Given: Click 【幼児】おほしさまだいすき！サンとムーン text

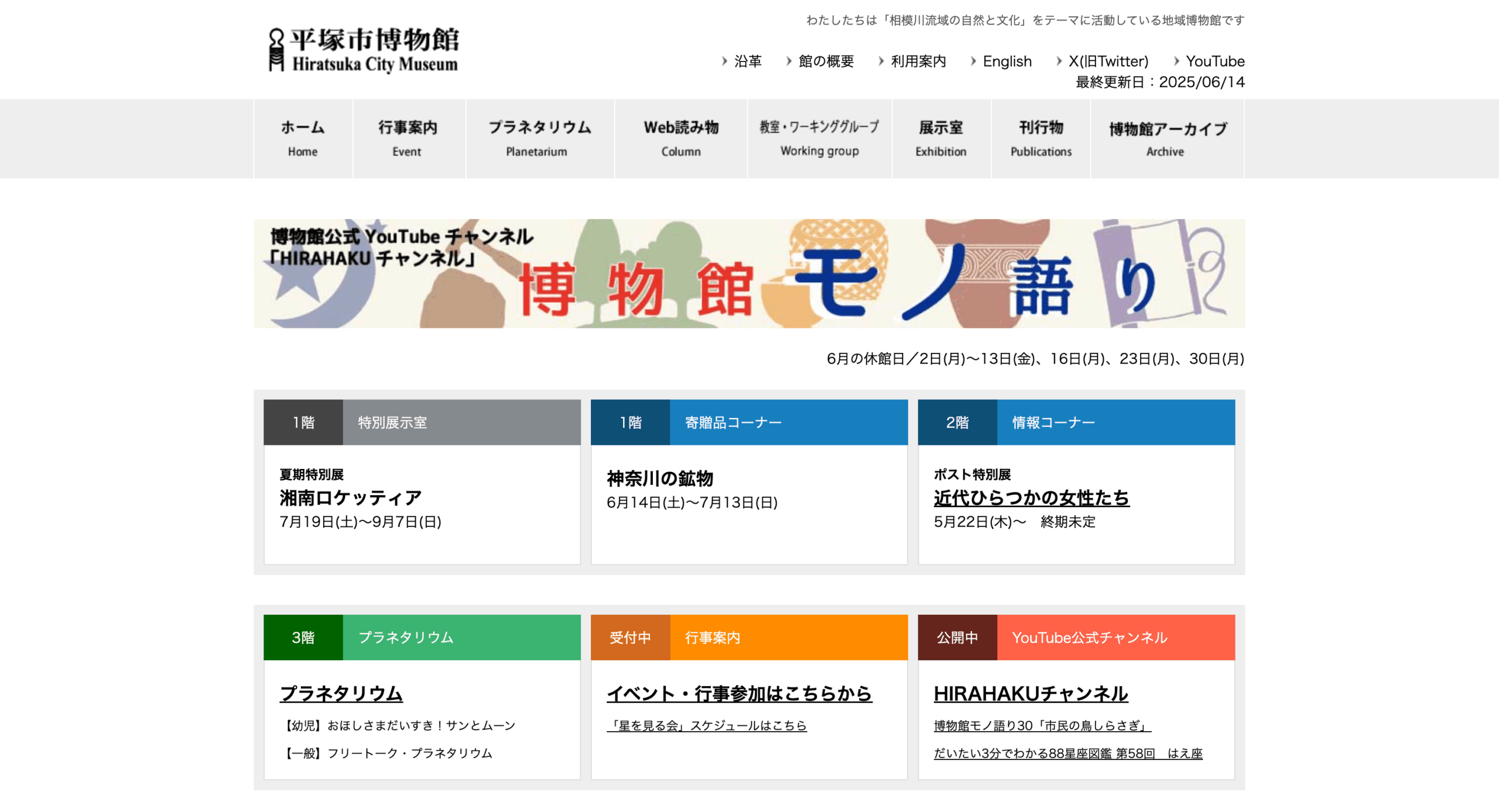Looking at the screenshot, I should tap(397, 725).
